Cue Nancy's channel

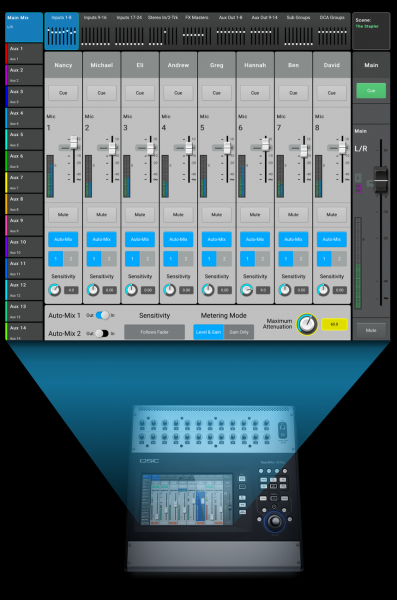(x=63, y=93)
